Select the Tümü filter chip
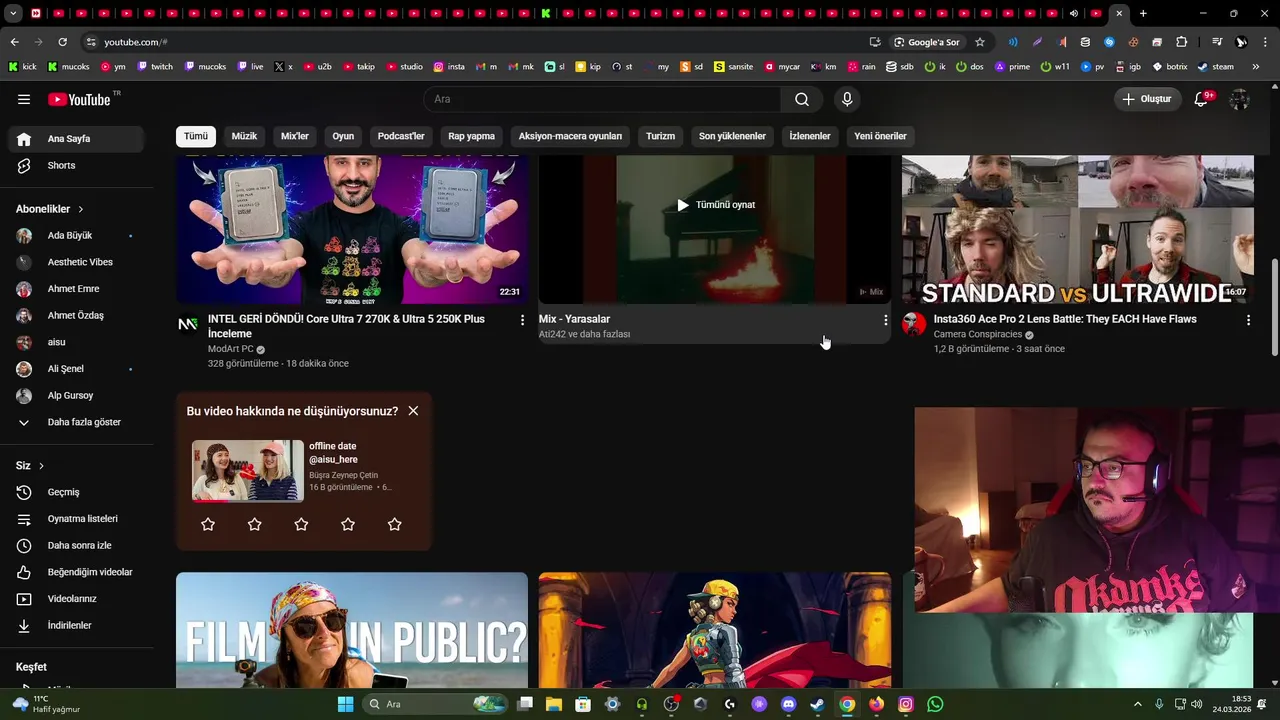The height and width of the screenshot is (720, 1280). [196, 136]
